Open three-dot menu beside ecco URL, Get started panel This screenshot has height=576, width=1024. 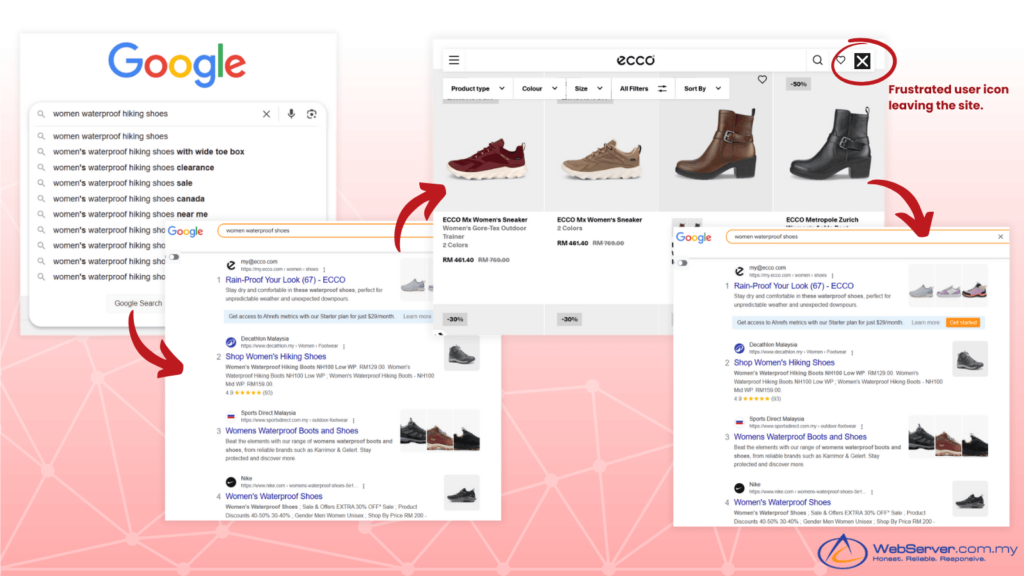tap(833, 275)
